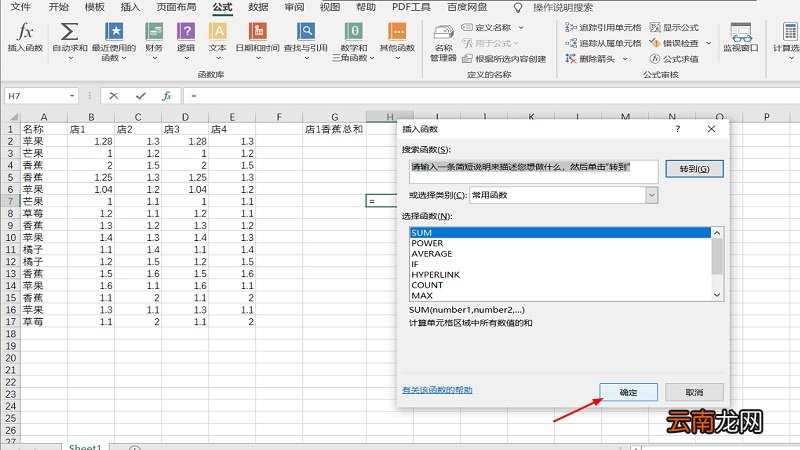Select cell G1 with the banana total label
Viewport: 800px width, 450px height.
[x=334, y=129]
